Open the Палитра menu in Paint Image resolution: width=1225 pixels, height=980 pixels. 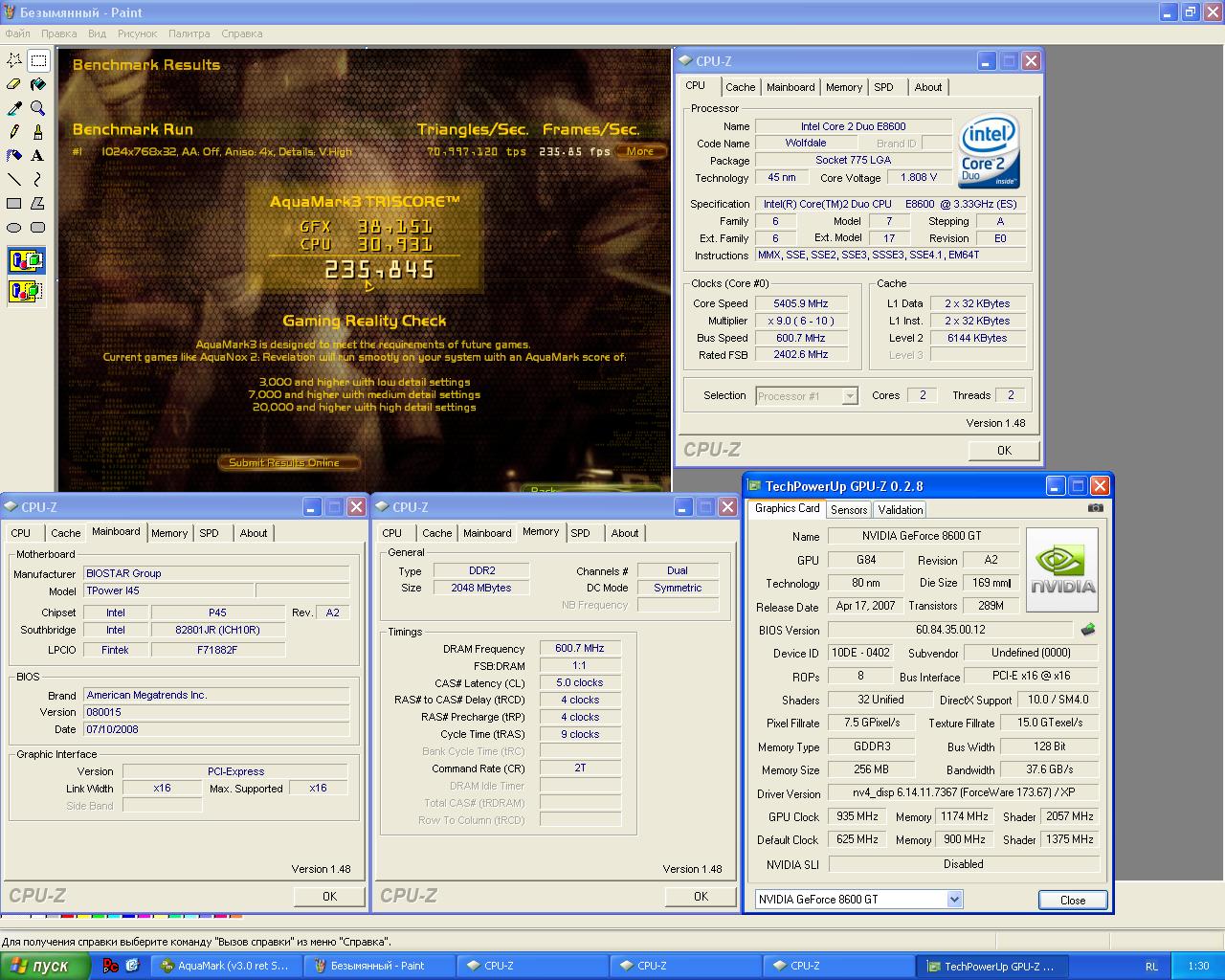189,33
